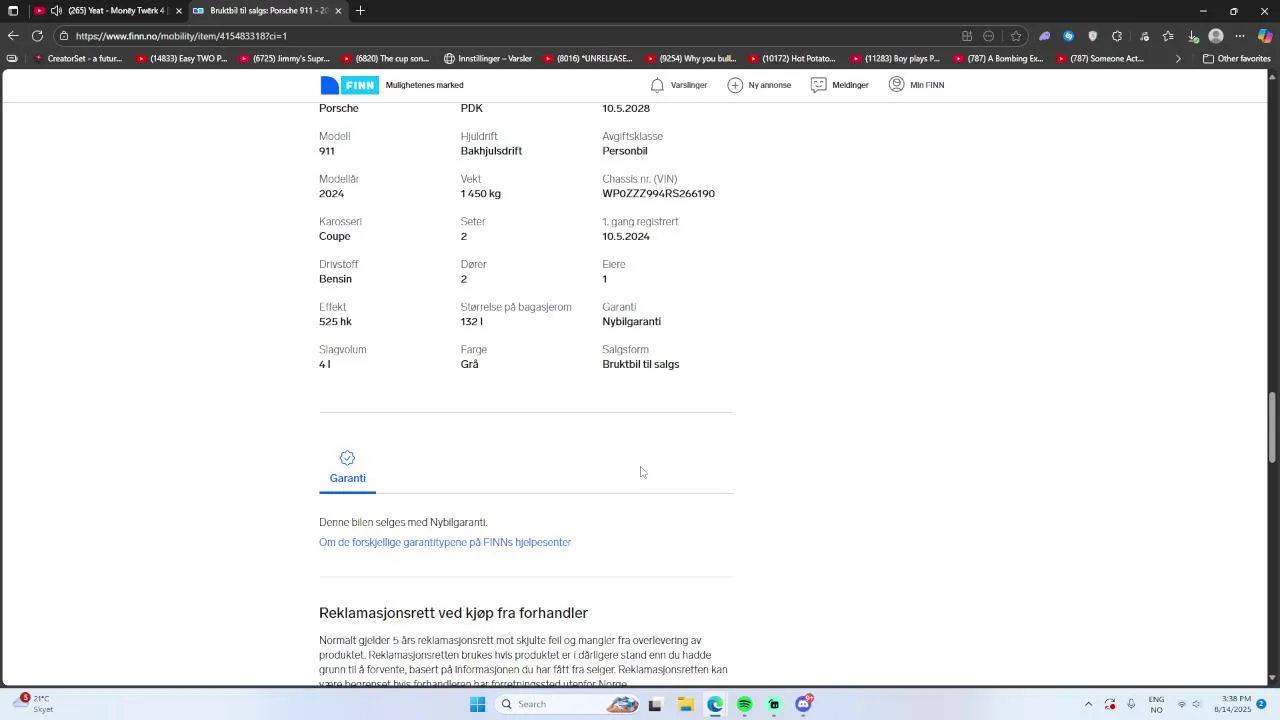The width and height of the screenshot is (1280, 720).
Task: Click the FINN logo
Action: point(349,85)
